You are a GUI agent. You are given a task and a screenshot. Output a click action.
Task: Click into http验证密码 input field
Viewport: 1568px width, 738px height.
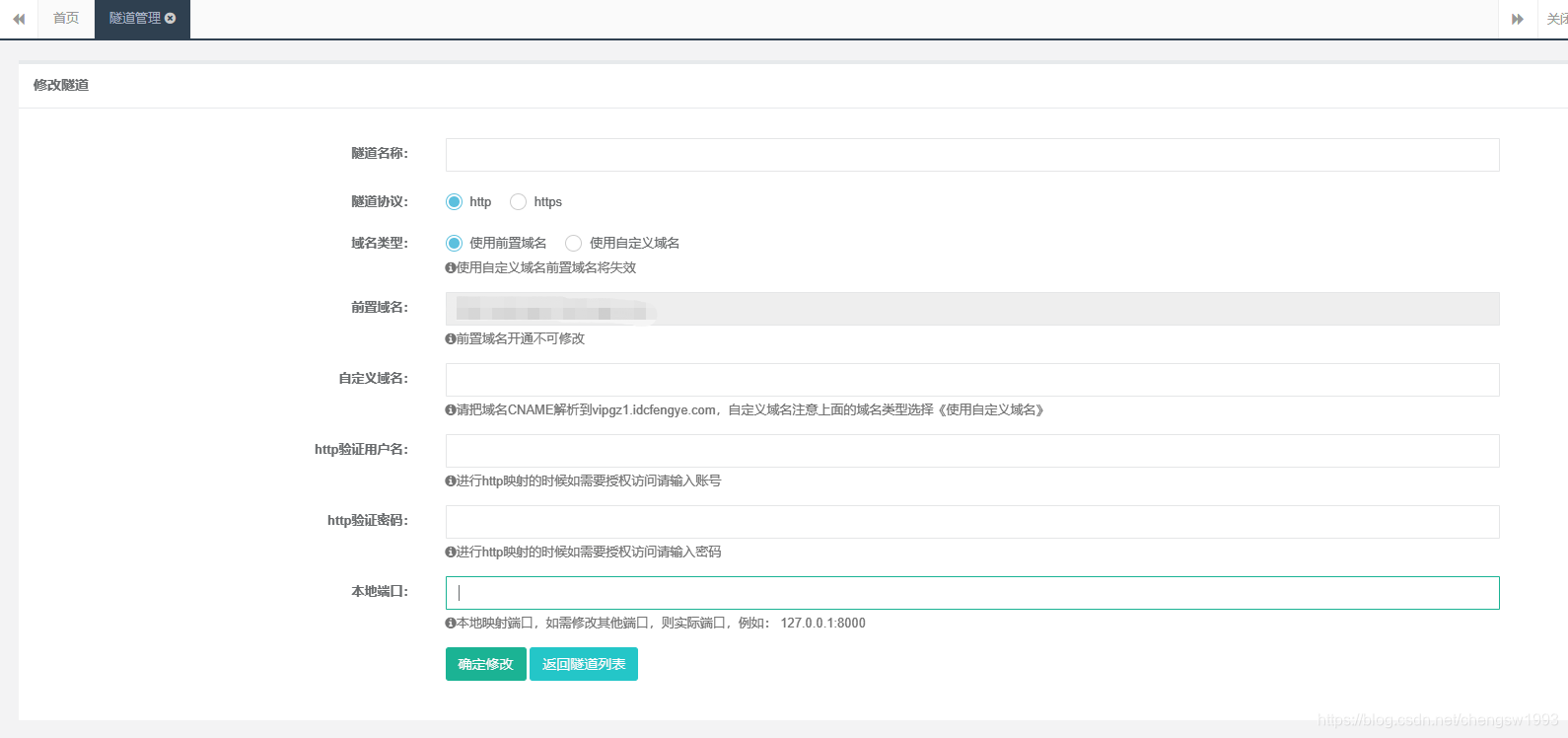tap(972, 522)
